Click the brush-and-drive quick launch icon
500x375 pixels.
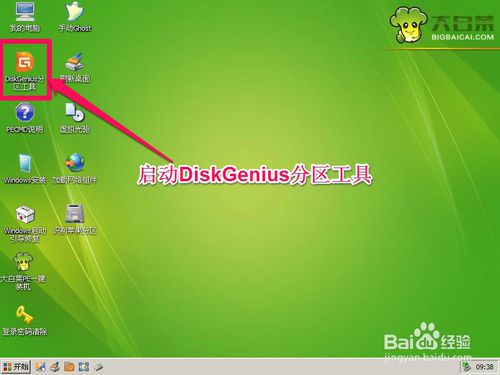[x=55, y=367]
